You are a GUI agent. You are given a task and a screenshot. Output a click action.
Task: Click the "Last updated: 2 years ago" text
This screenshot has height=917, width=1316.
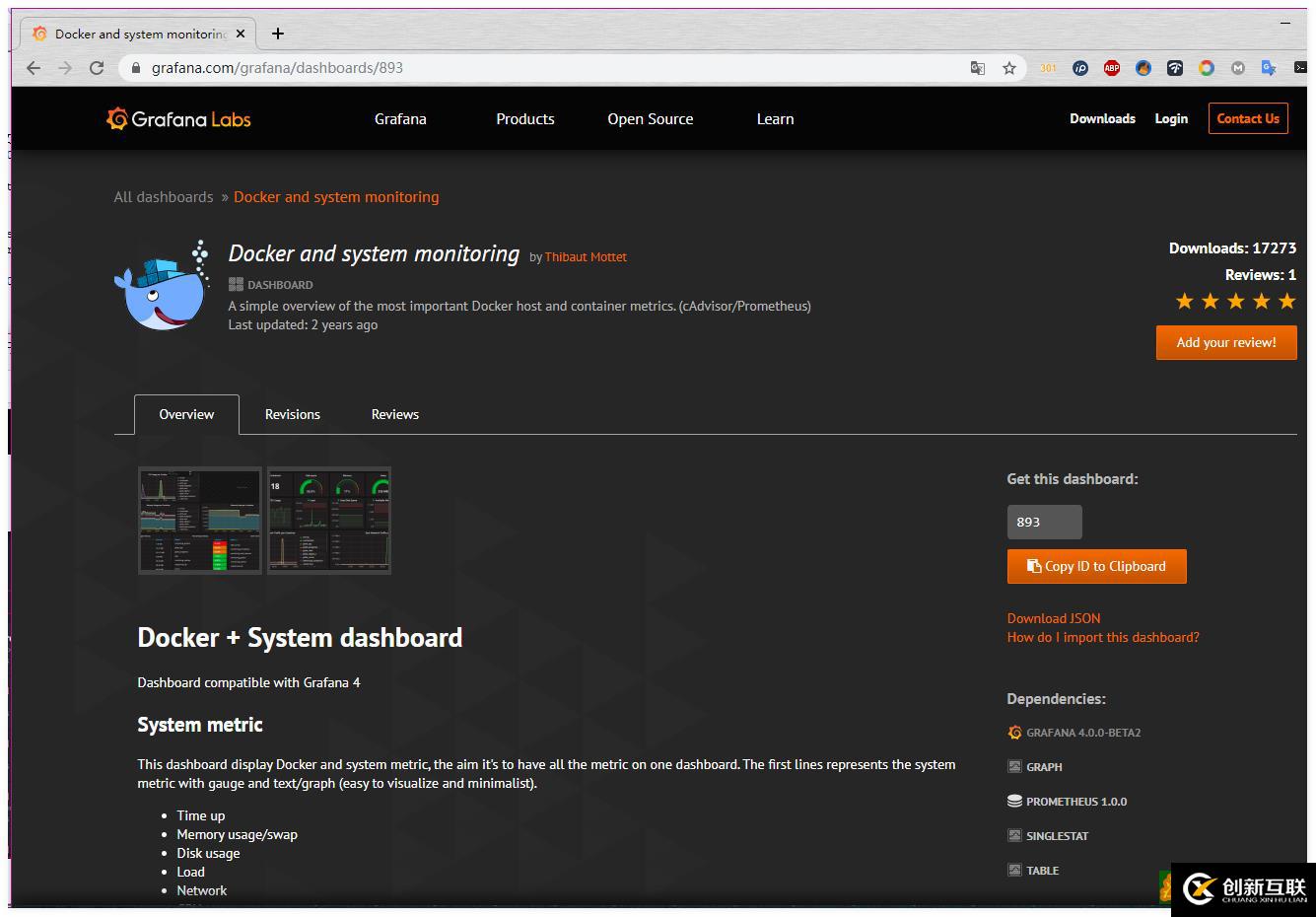(x=303, y=325)
